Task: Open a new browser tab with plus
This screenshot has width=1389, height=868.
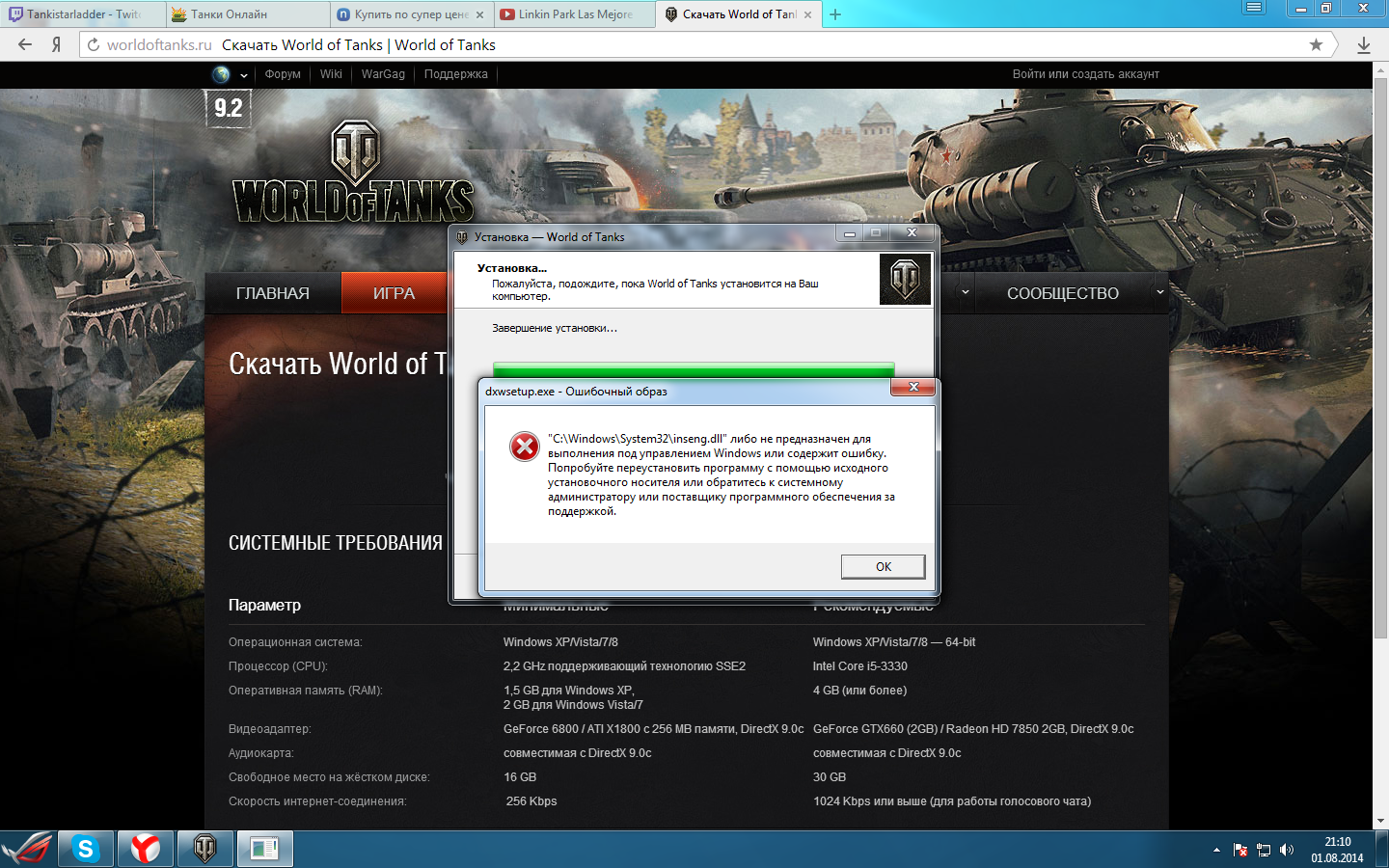Action: pyautogui.click(x=835, y=14)
